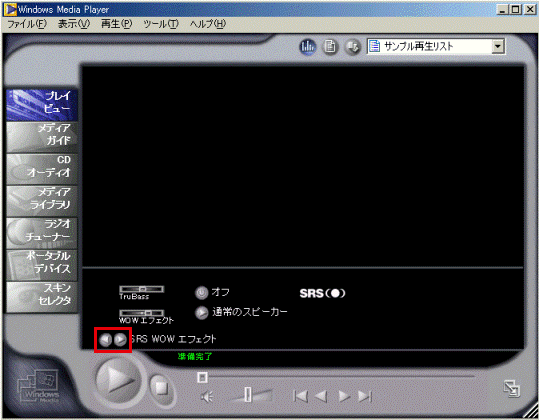Show previous settings panel with left arrow

tap(105, 340)
